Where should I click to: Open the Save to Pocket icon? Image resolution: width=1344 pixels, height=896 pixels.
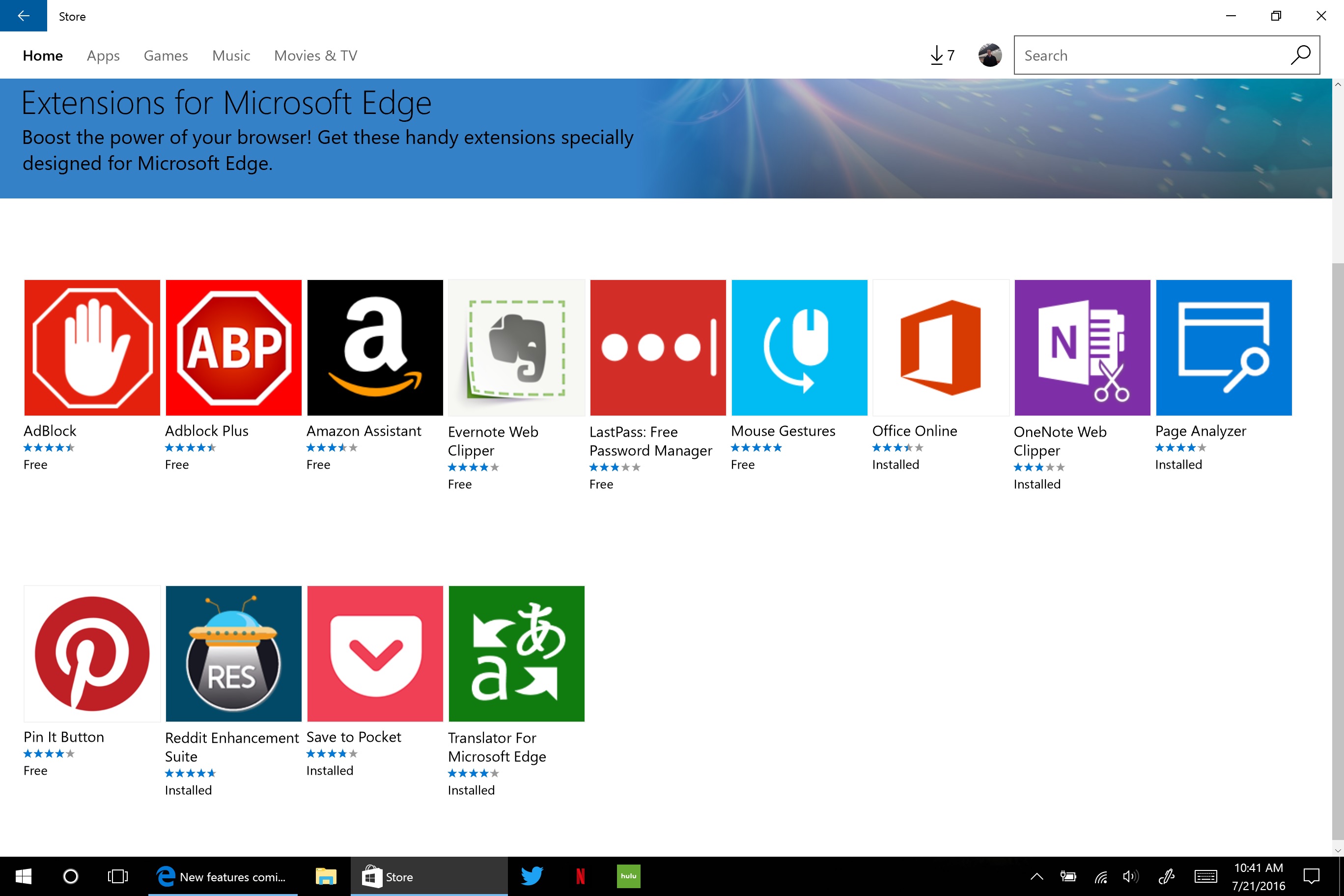click(375, 654)
